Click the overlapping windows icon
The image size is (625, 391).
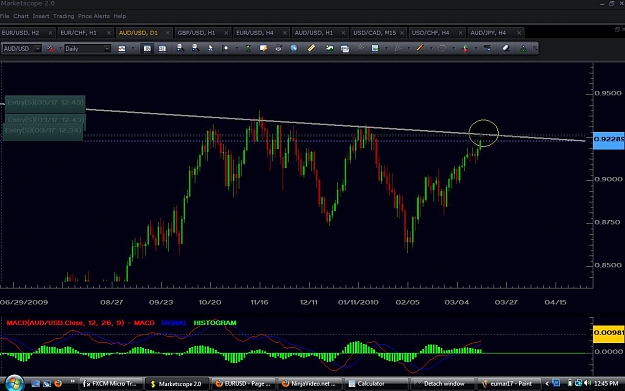pos(345,49)
